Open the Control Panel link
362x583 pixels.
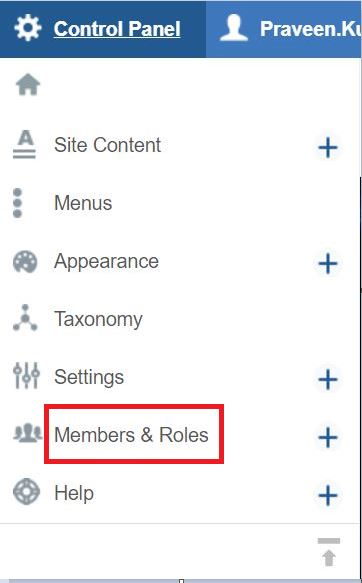(x=117, y=29)
